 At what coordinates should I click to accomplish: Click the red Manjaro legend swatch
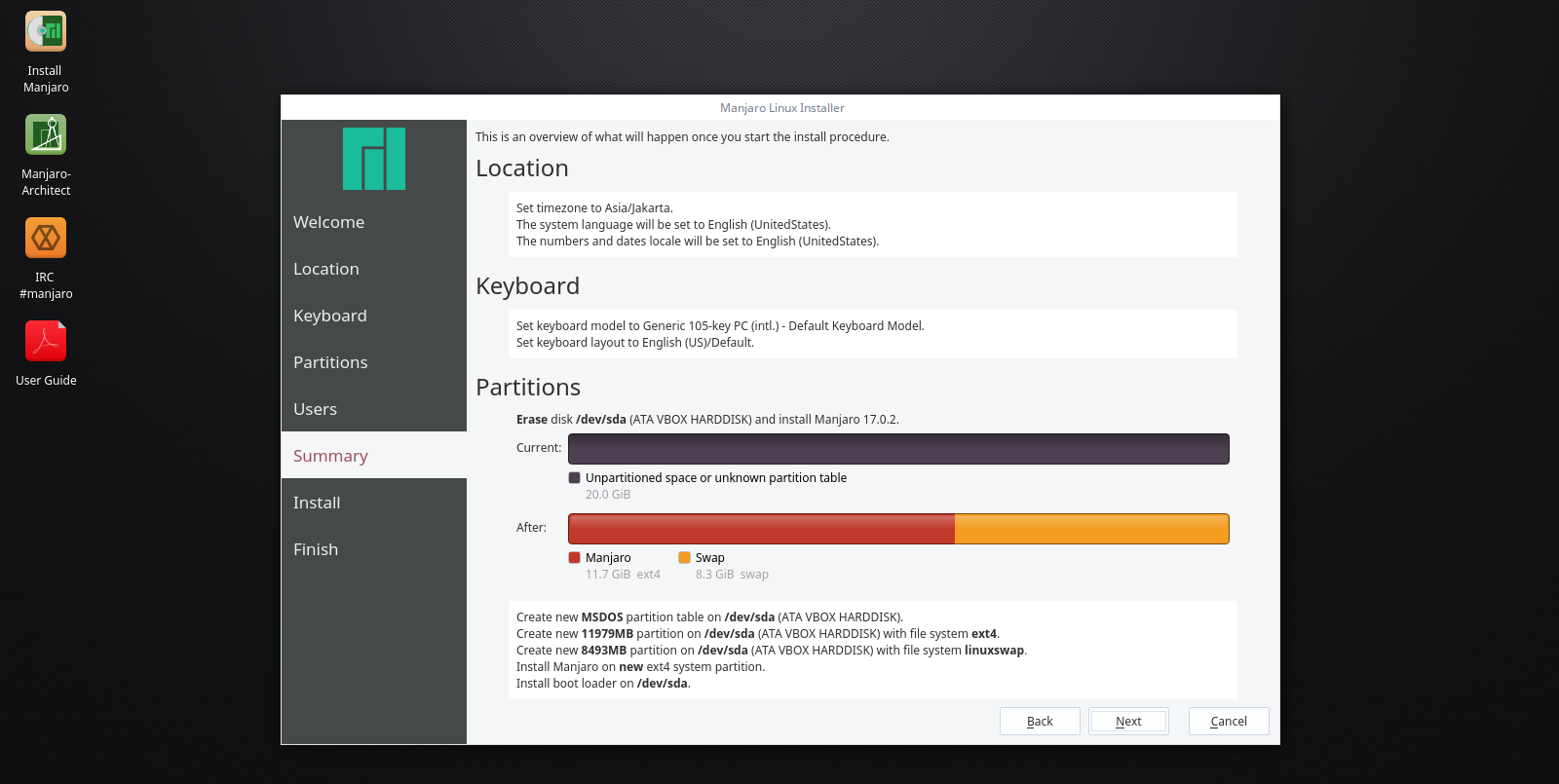(575, 558)
